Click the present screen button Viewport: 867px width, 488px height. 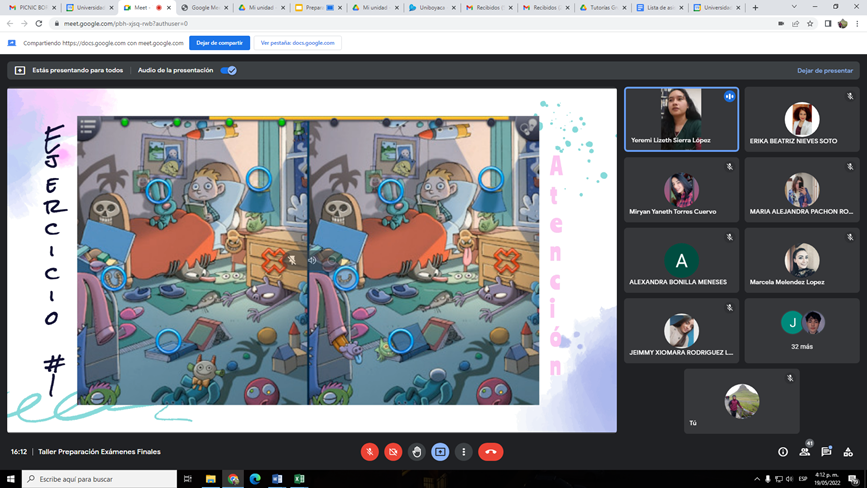pos(440,452)
